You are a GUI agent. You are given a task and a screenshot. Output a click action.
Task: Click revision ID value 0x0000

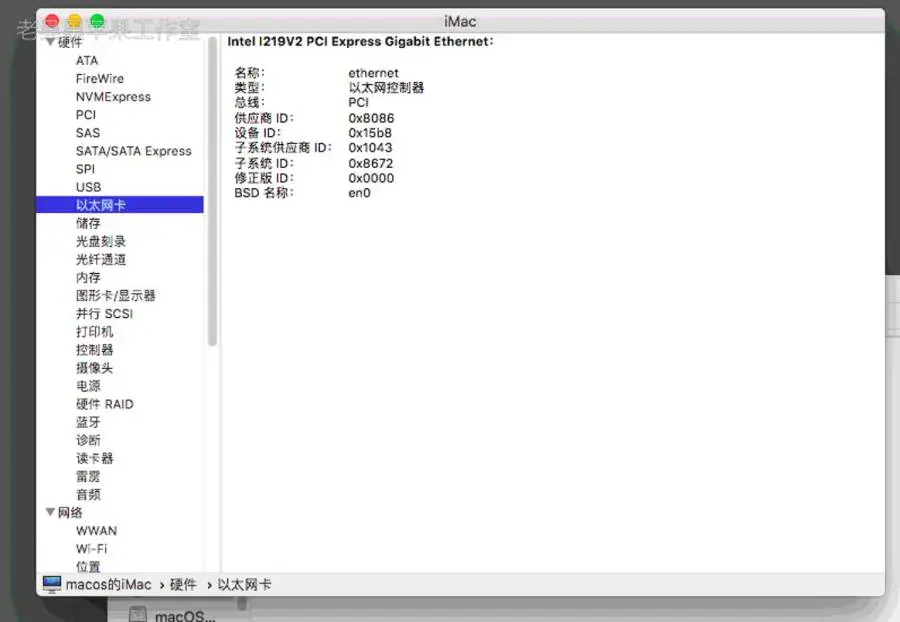pyautogui.click(x=371, y=178)
